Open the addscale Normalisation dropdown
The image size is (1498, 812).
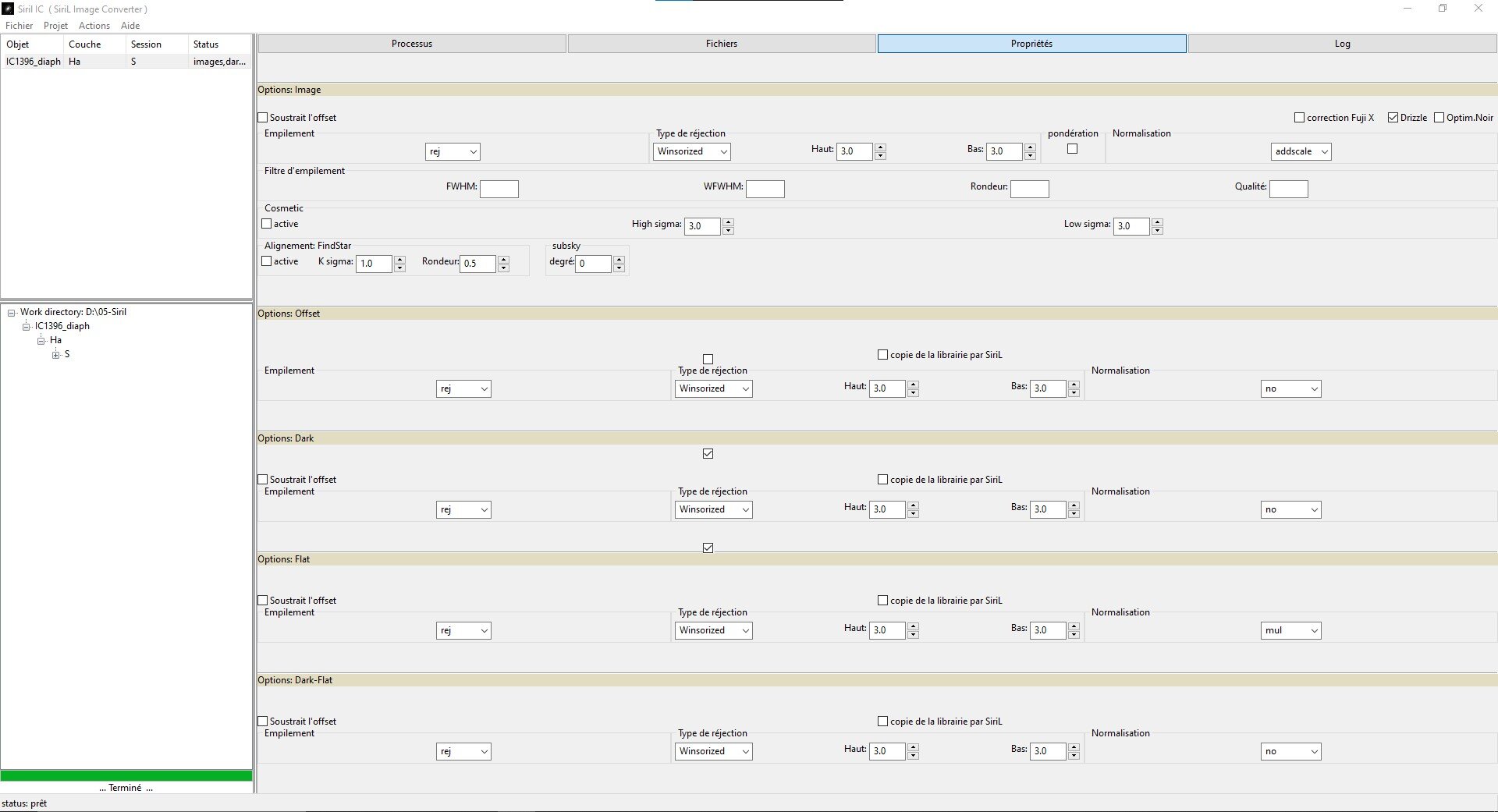pos(1301,151)
